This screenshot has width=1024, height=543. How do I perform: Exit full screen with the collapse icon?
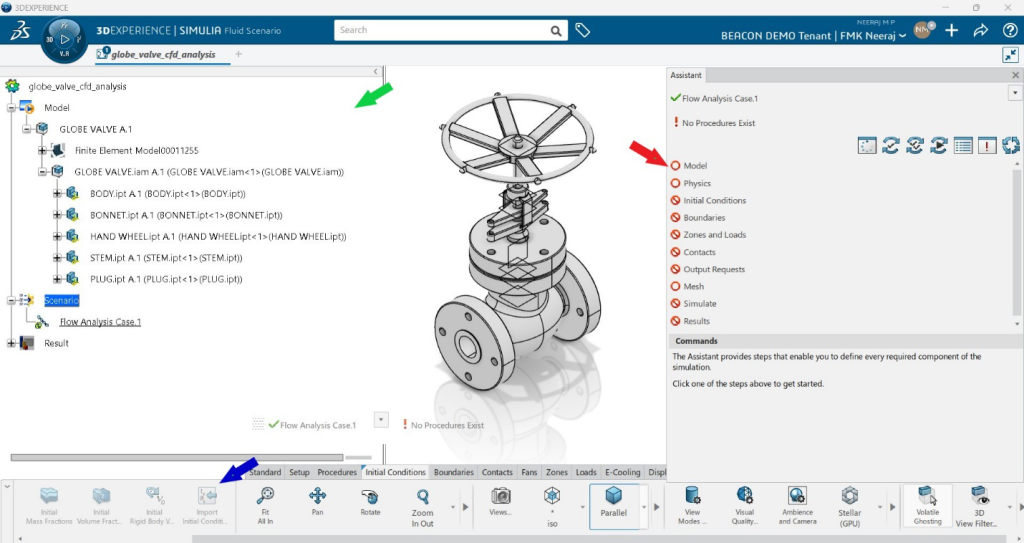click(1010, 55)
